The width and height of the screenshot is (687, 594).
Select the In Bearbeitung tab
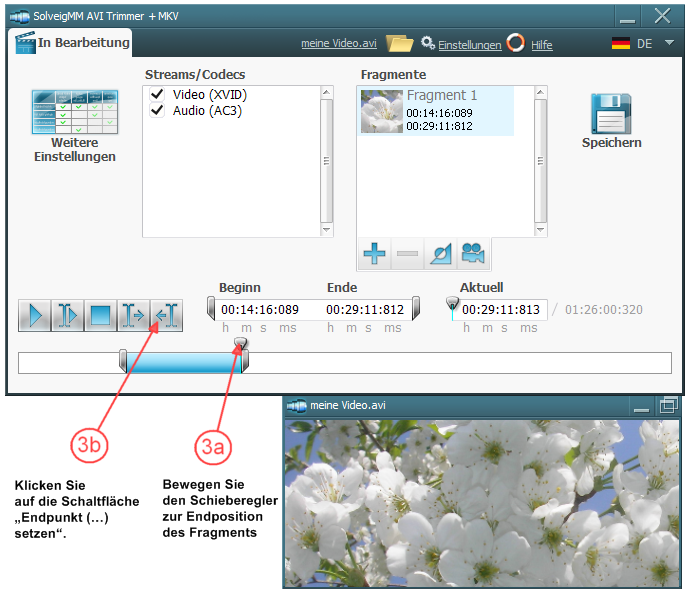point(70,42)
